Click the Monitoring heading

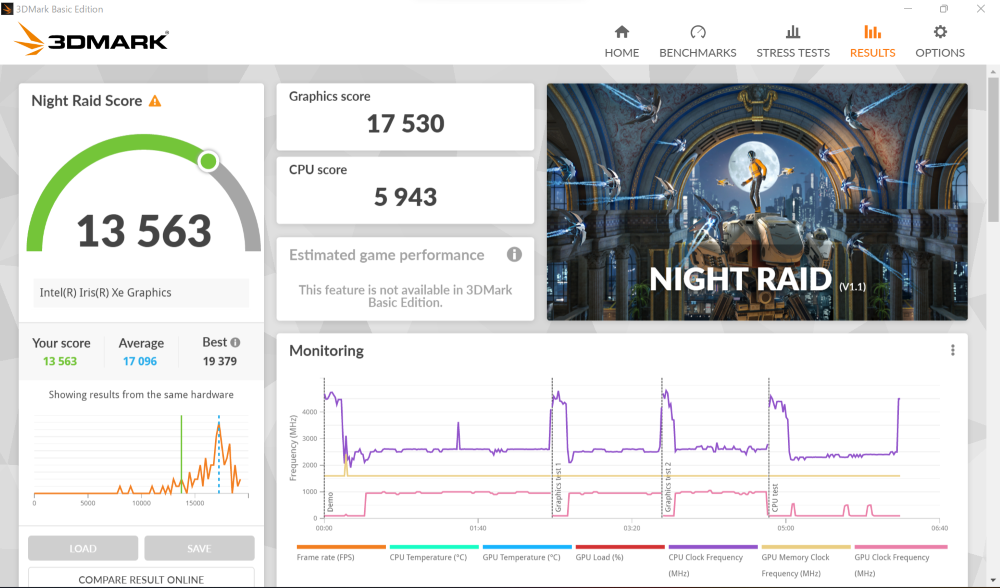(326, 351)
